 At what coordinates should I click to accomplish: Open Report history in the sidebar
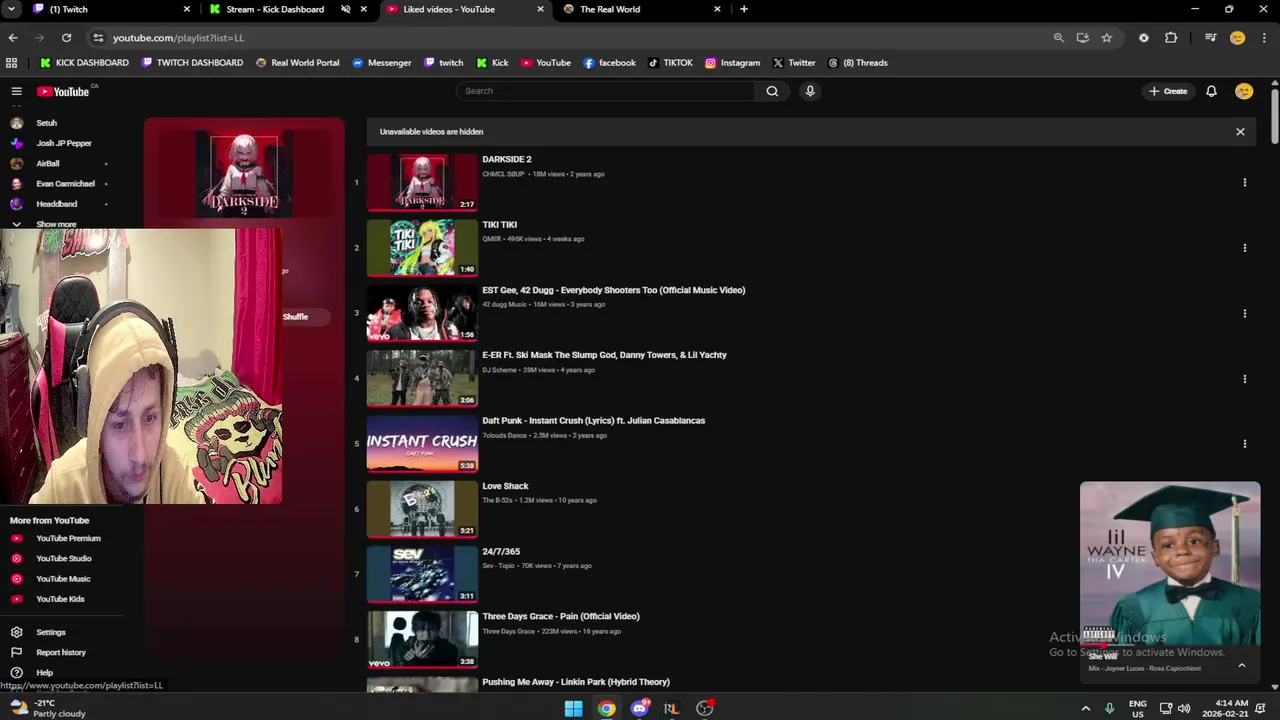pyautogui.click(x=61, y=652)
